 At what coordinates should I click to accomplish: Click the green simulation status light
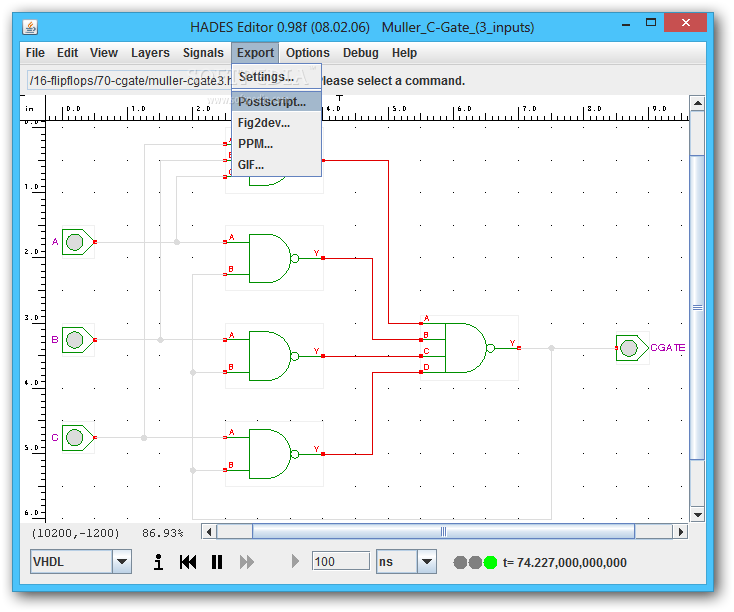(x=490, y=562)
